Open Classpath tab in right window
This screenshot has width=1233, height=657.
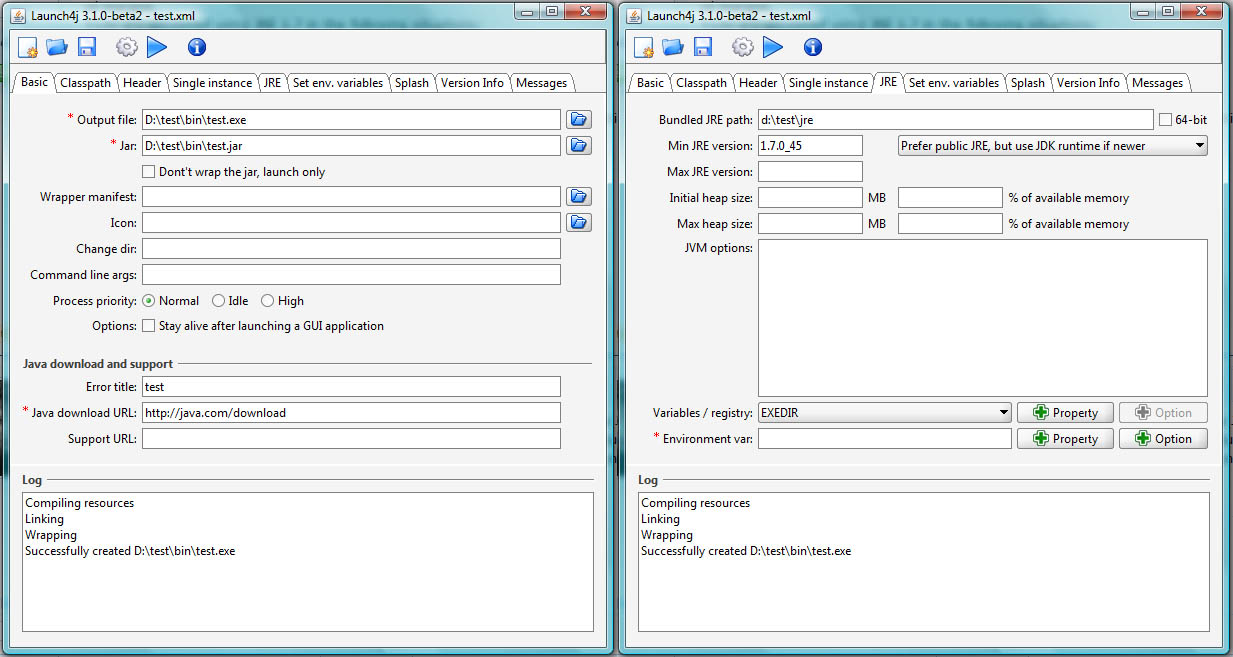701,83
